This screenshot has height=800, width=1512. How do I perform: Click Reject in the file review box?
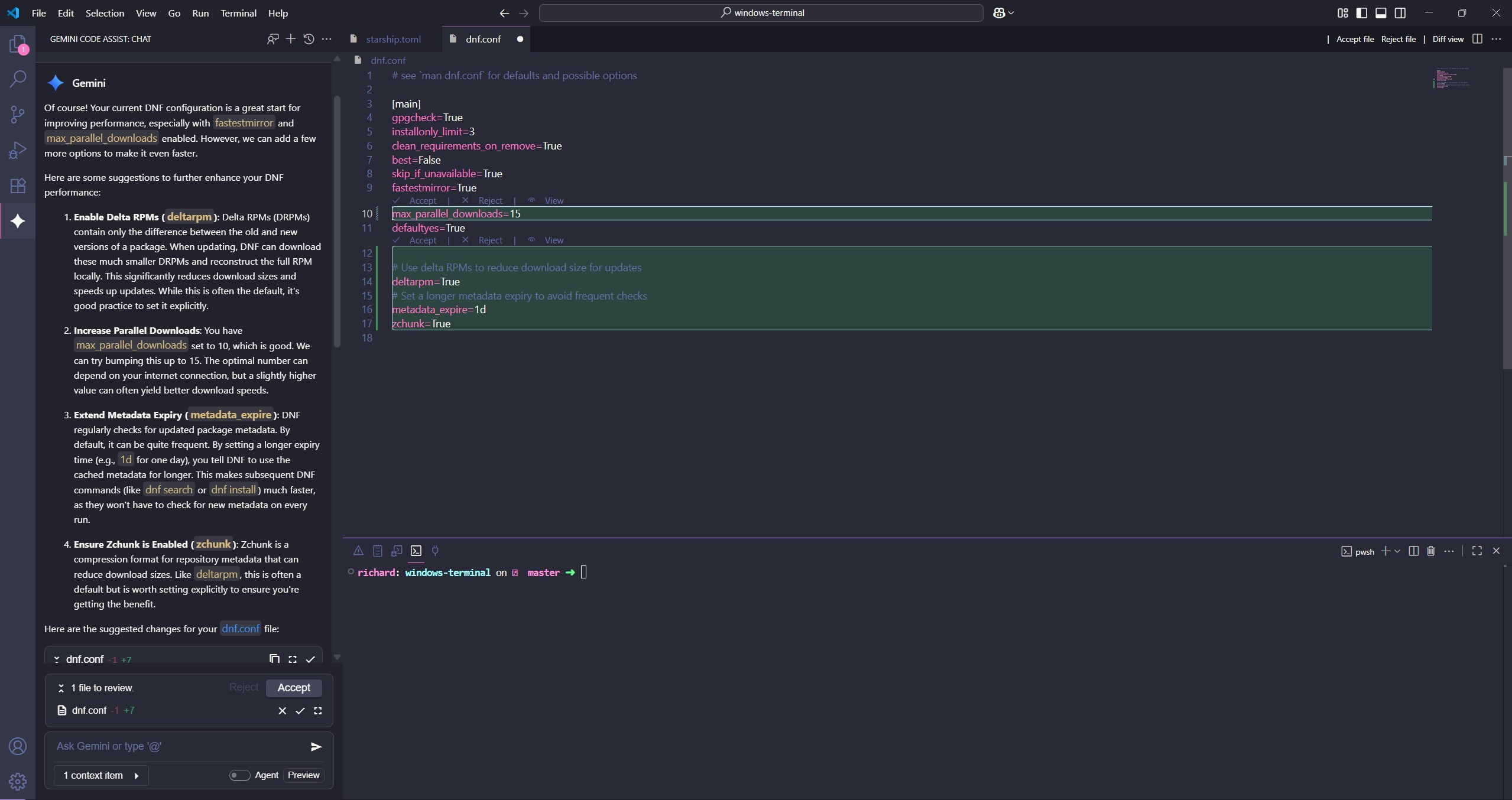tap(244, 687)
